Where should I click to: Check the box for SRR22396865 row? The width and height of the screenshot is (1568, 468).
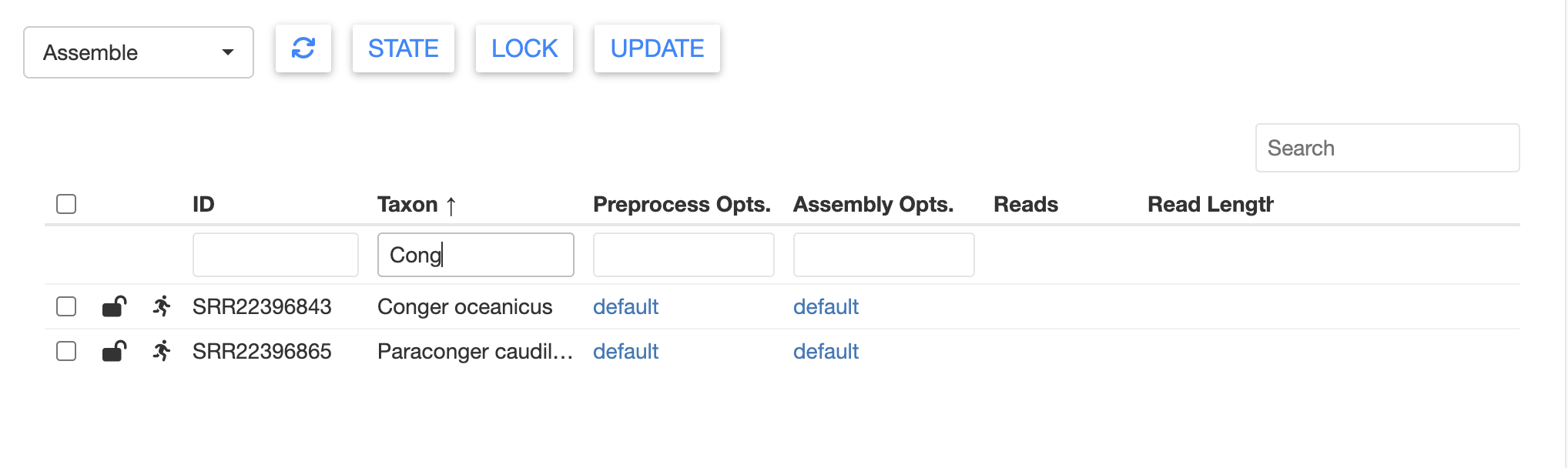click(x=66, y=351)
